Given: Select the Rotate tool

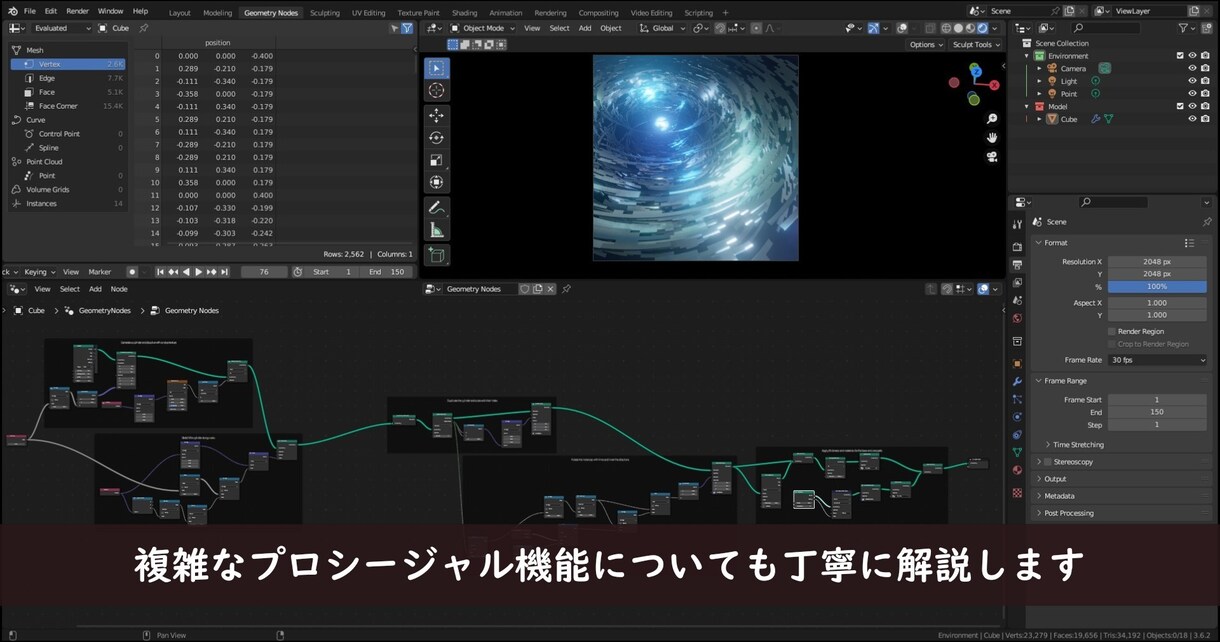Looking at the screenshot, I should click(437, 138).
